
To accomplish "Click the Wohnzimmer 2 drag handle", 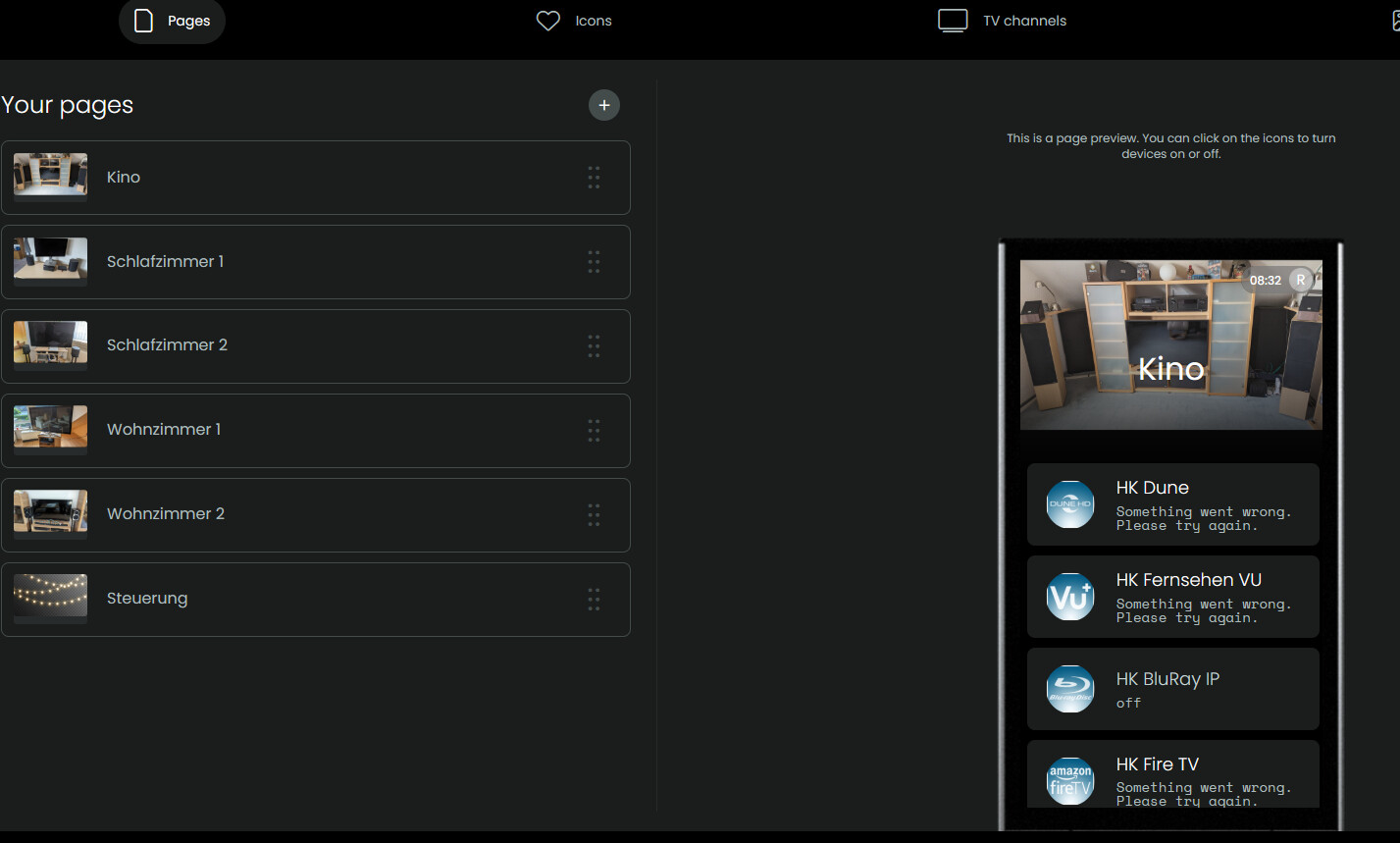I will point(594,515).
